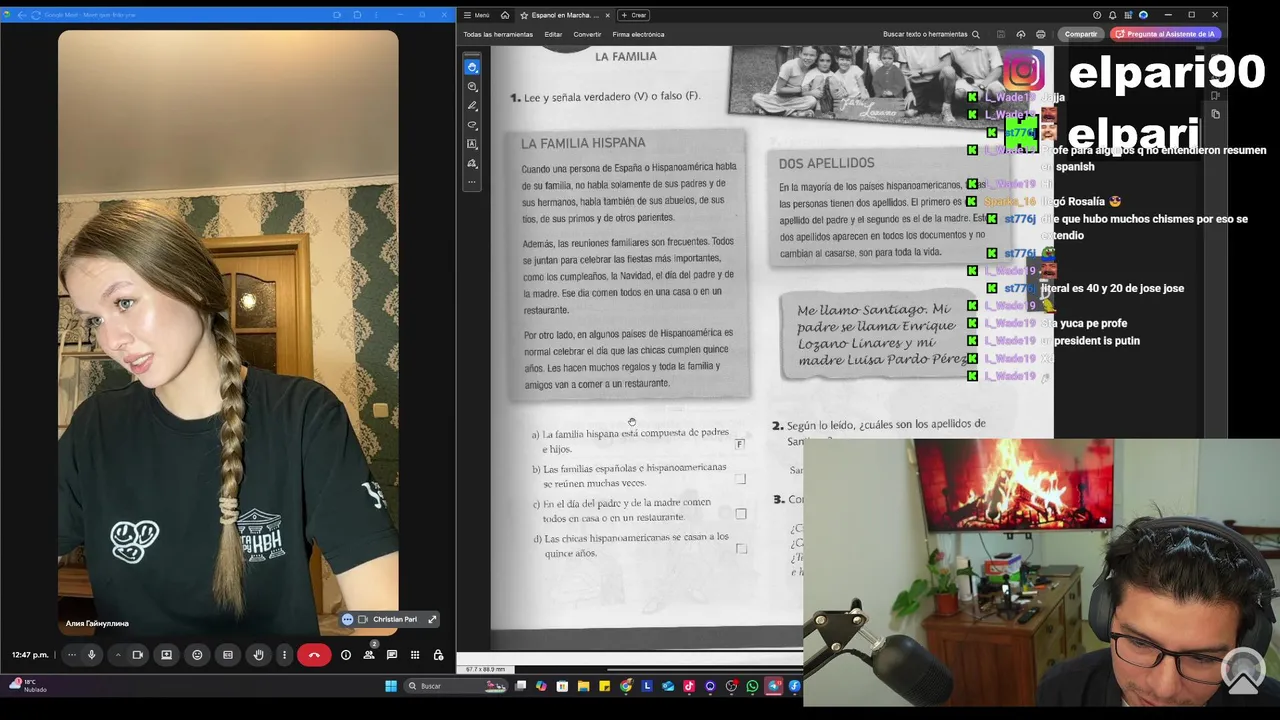This screenshot has height=720, width=1280.
Task: Select the highlight pen tool in the side toolbar
Action: [x=472, y=106]
